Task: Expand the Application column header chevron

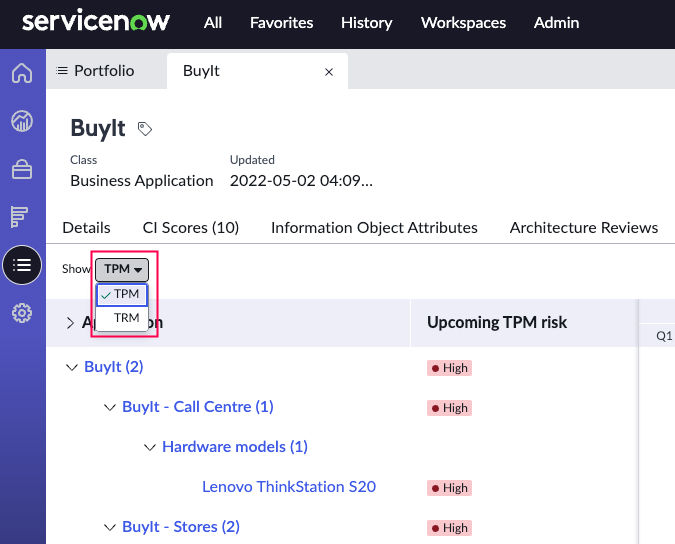Action: point(70,323)
